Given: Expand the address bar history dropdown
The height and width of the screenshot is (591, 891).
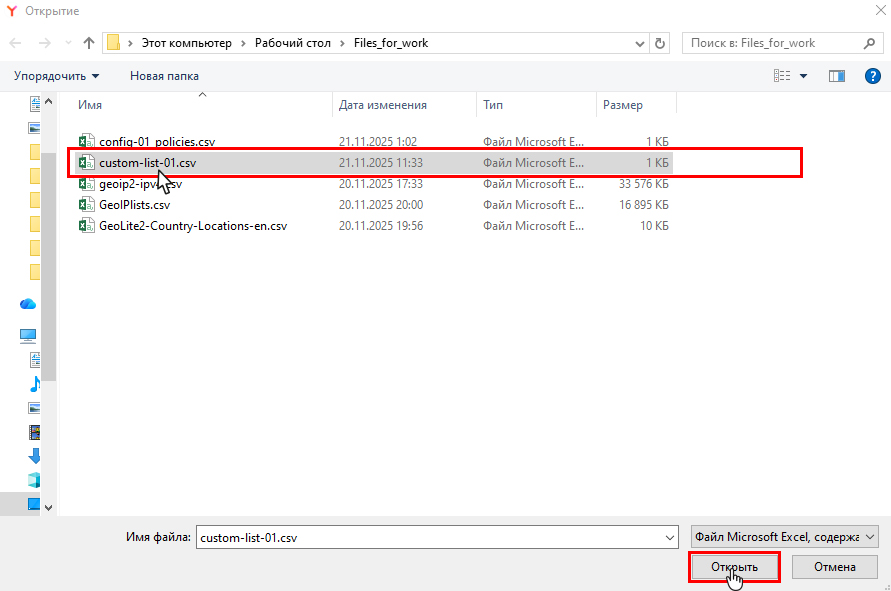Looking at the screenshot, I should [x=640, y=43].
